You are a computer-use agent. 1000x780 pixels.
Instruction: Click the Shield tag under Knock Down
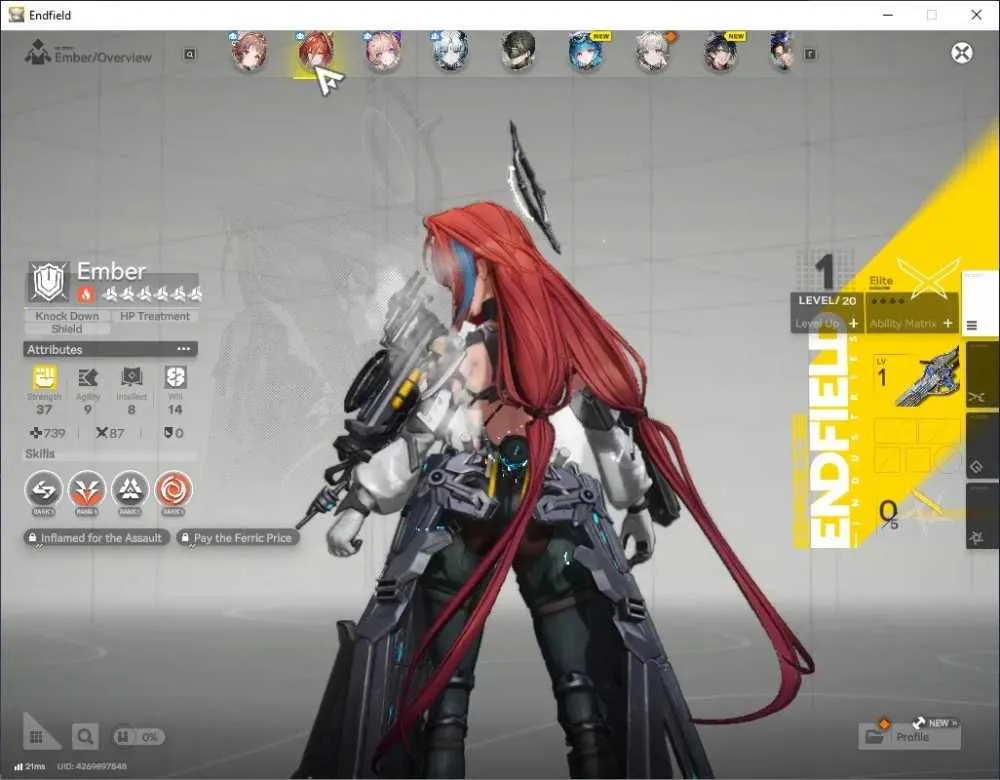coord(67,329)
